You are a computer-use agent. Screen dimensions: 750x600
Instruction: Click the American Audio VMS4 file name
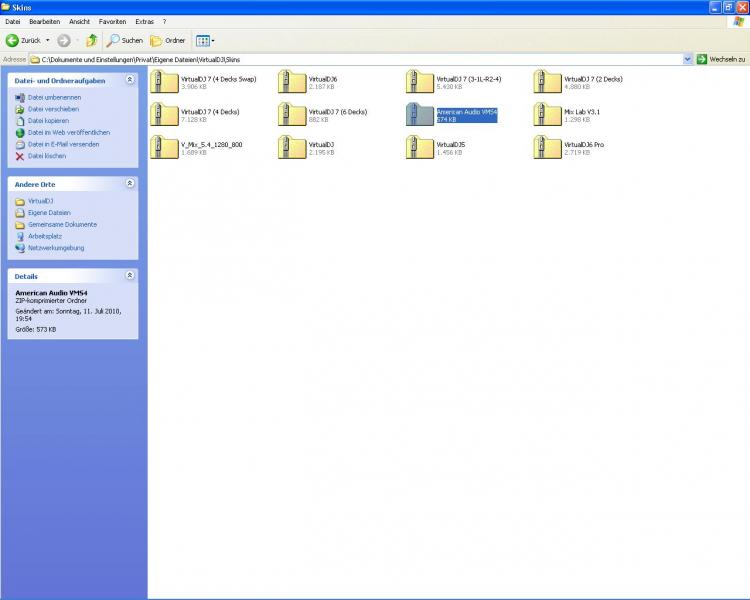pyautogui.click(x=467, y=111)
